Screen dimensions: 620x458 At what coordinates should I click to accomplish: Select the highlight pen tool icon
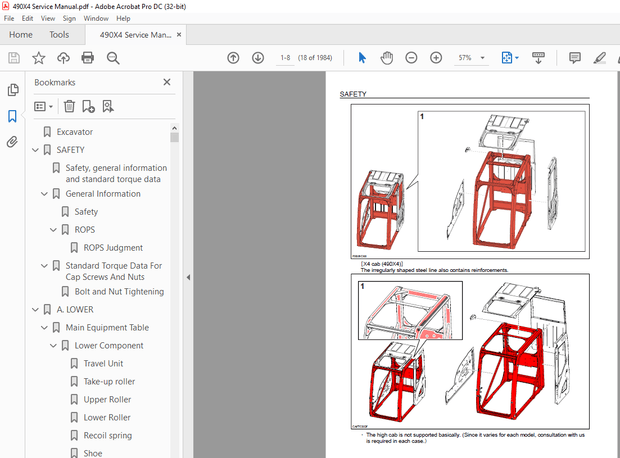click(599, 58)
